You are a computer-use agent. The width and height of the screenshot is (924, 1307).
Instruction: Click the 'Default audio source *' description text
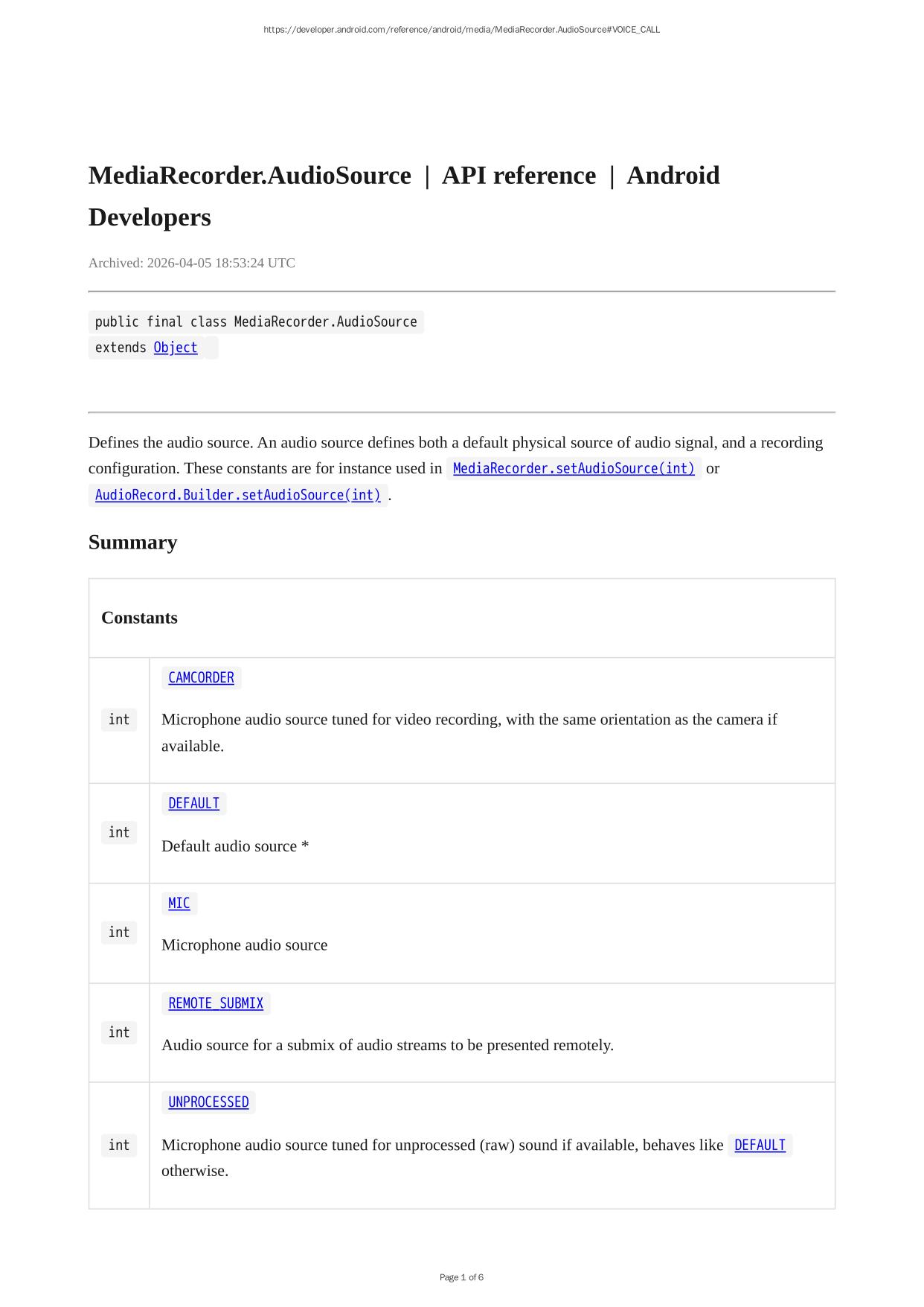235,846
